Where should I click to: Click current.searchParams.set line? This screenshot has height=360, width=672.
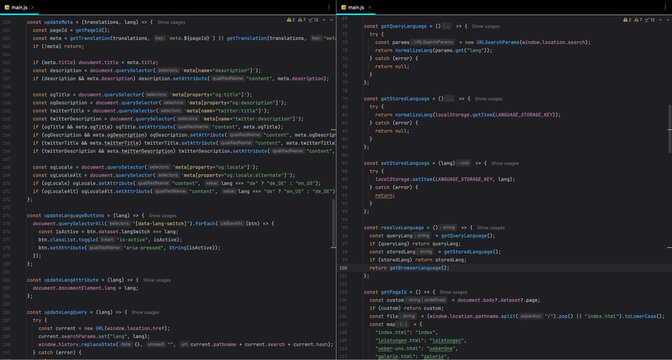pos(94,336)
